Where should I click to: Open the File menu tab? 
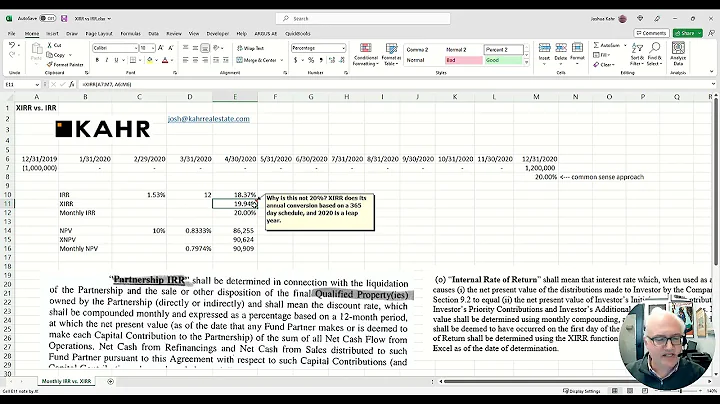(11, 34)
